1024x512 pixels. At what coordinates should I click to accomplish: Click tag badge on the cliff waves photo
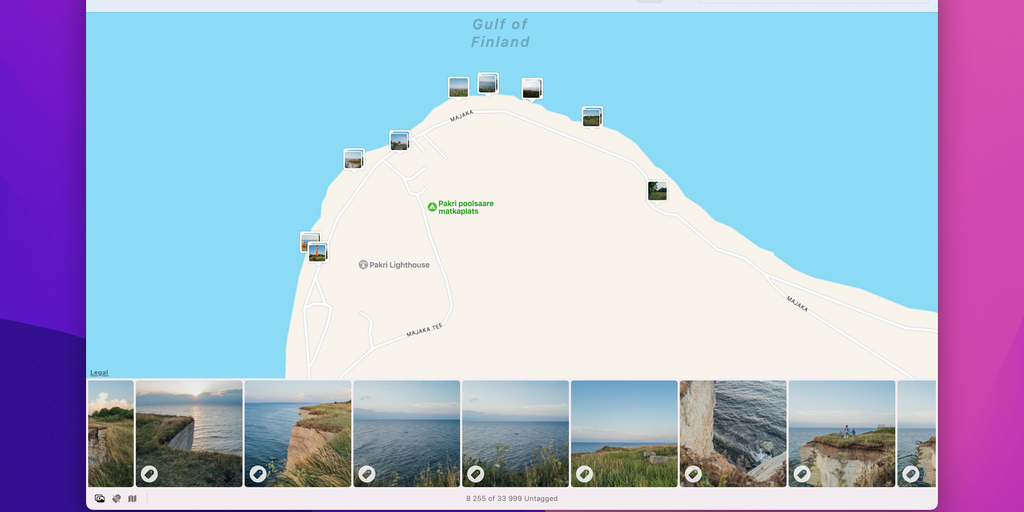coord(693,473)
